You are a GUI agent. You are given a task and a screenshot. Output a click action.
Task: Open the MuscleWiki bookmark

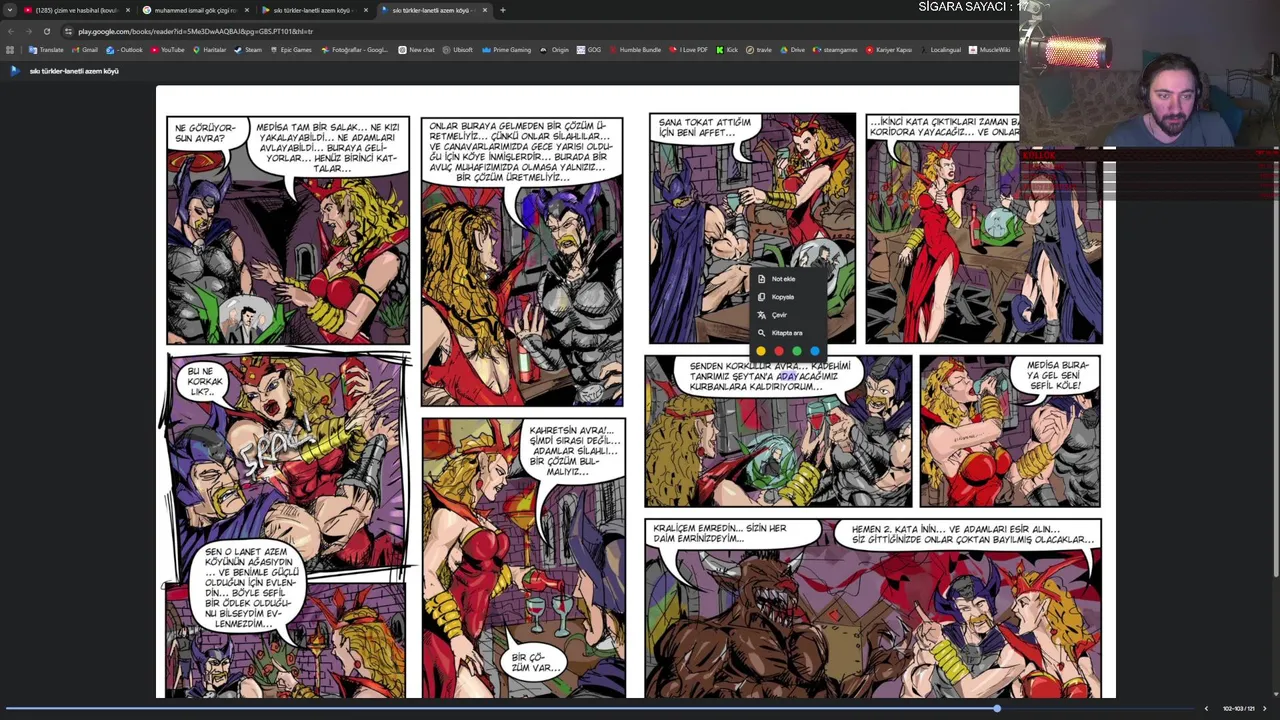pos(990,50)
